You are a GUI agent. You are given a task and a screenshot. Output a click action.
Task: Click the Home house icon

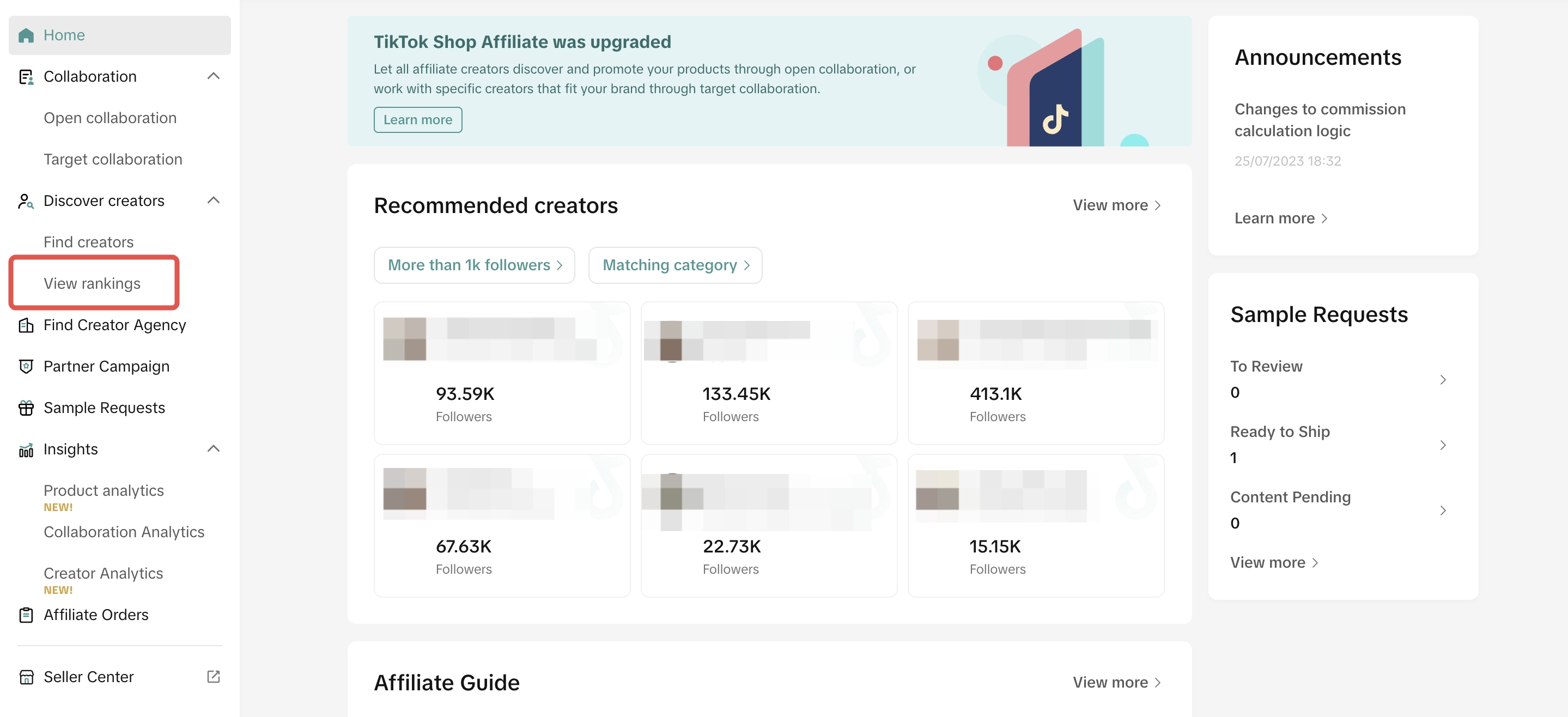26,35
